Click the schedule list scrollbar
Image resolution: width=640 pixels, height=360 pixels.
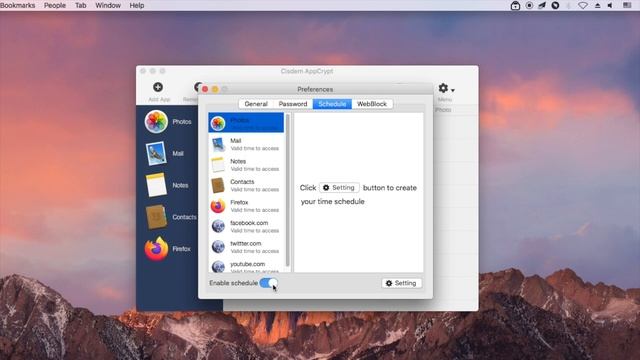[287, 190]
